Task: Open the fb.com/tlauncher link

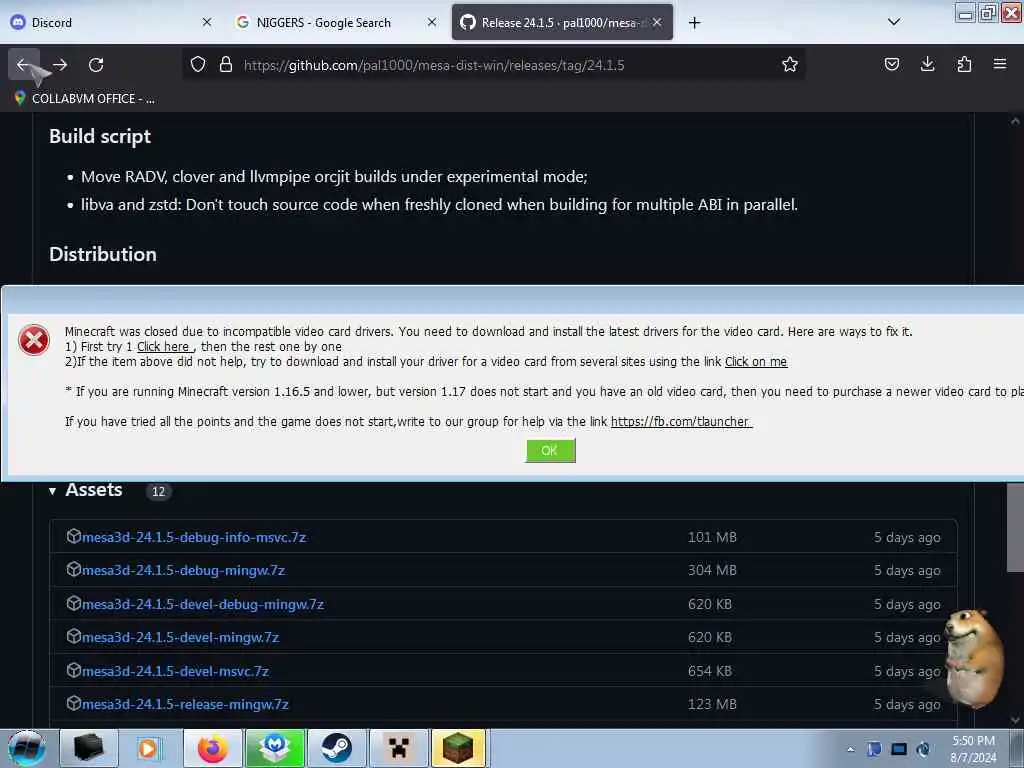Action: [x=681, y=422]
